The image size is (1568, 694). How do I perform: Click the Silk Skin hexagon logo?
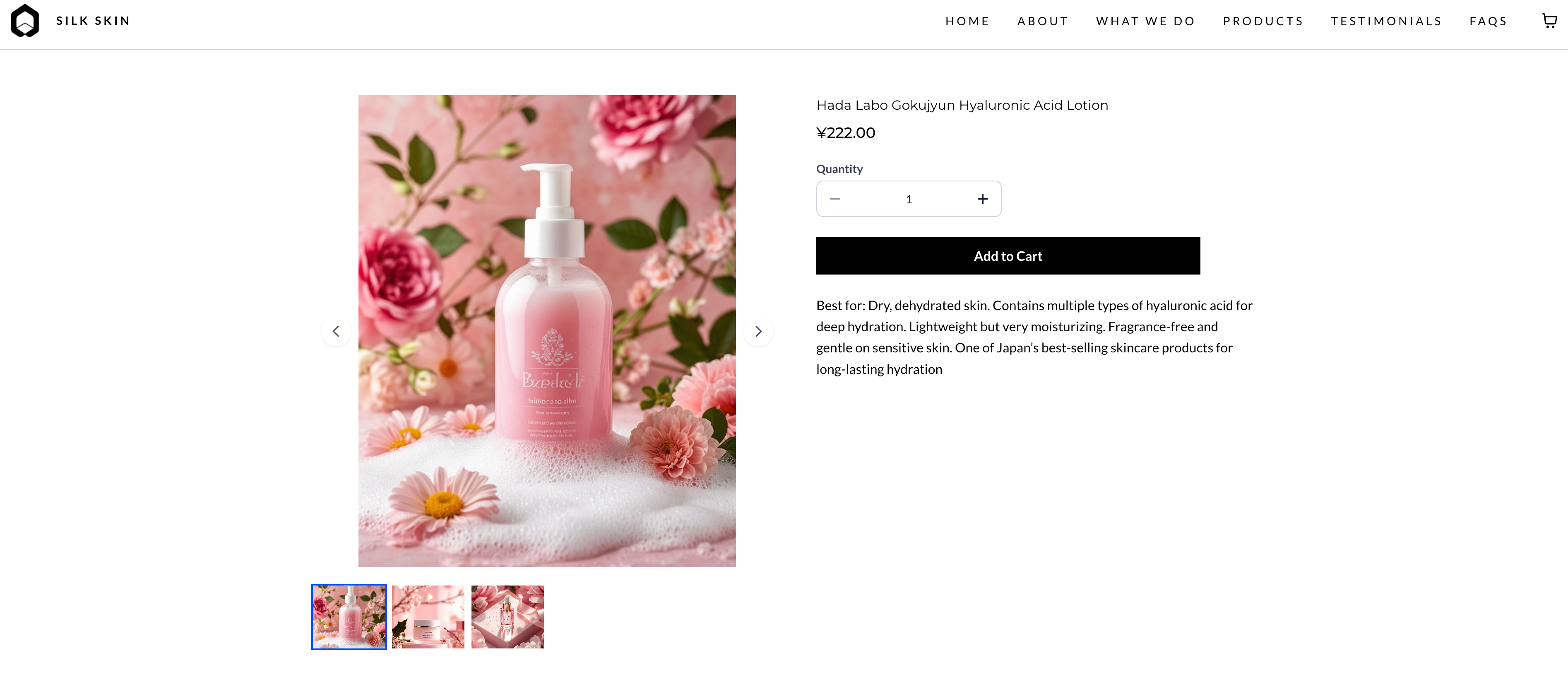[25, 21]
